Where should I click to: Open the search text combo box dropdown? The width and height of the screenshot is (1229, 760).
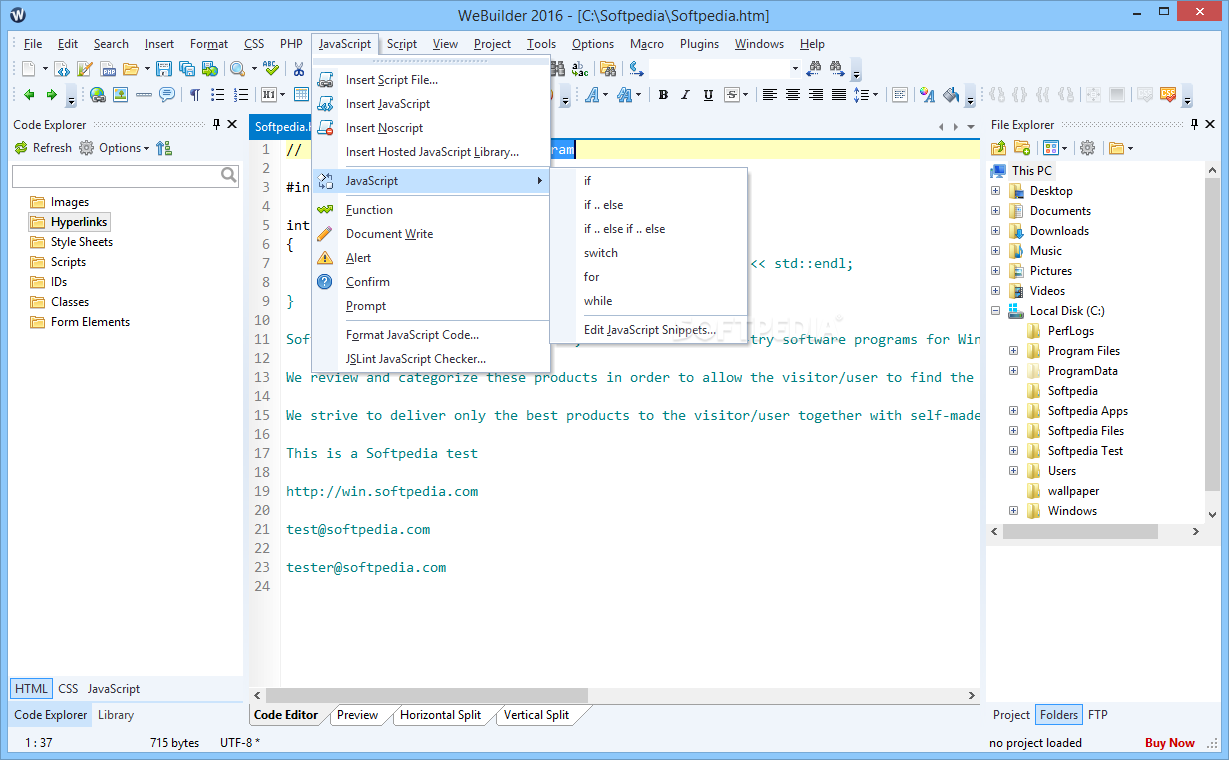[795, 69]
